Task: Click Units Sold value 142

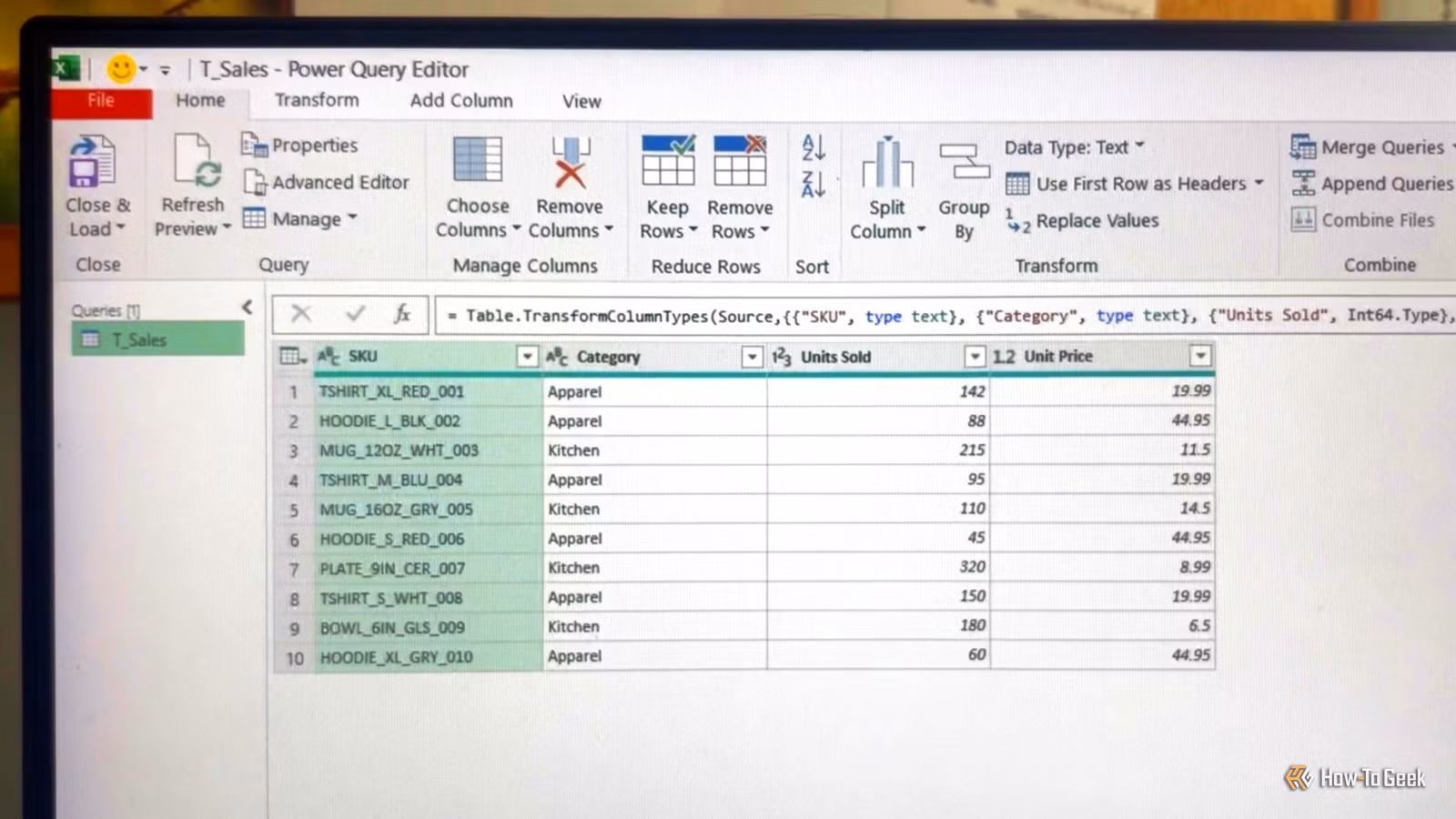Action: (x=878, y=391)
